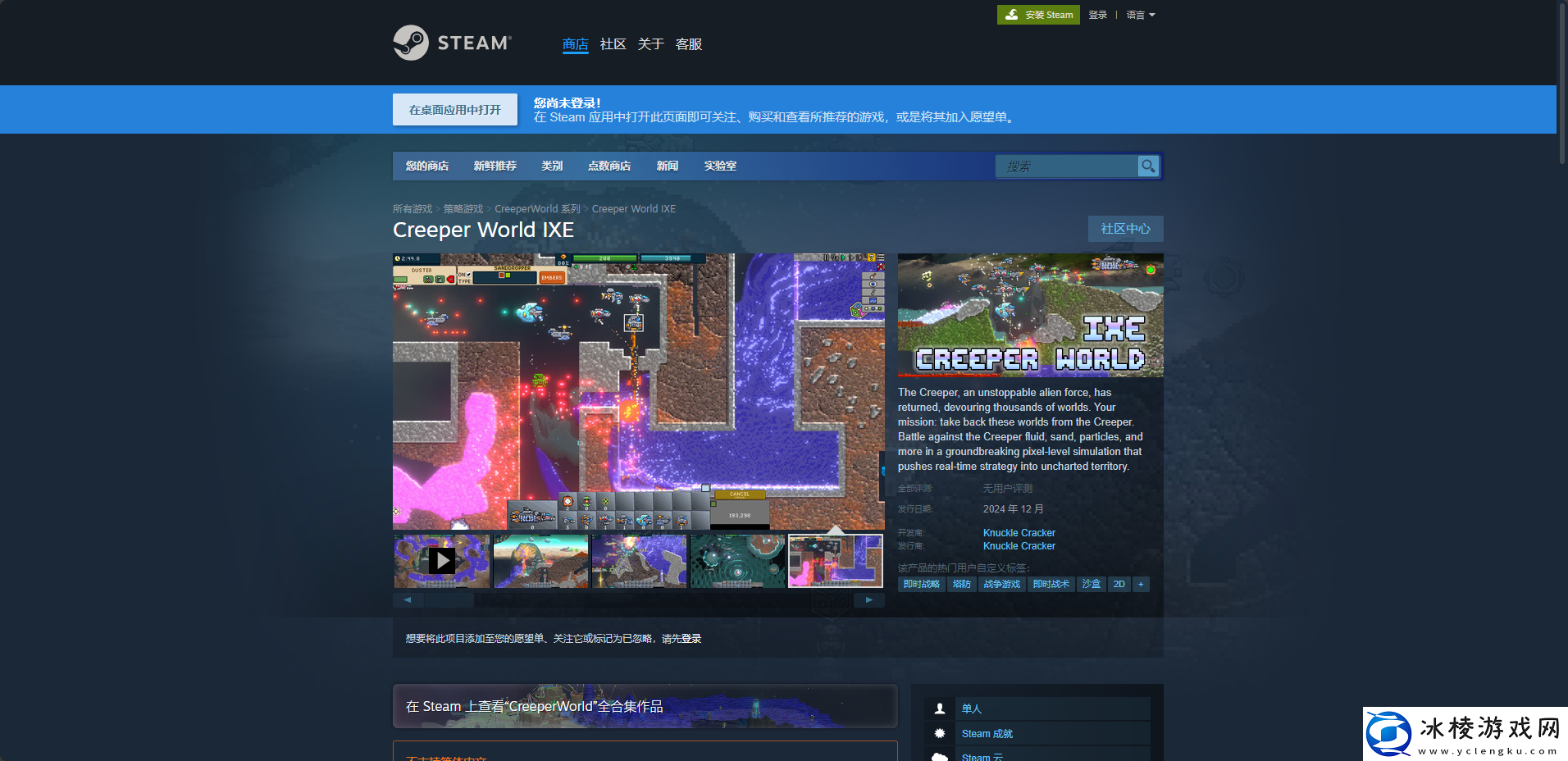Open the 社区中心 community hub button

1125,229
